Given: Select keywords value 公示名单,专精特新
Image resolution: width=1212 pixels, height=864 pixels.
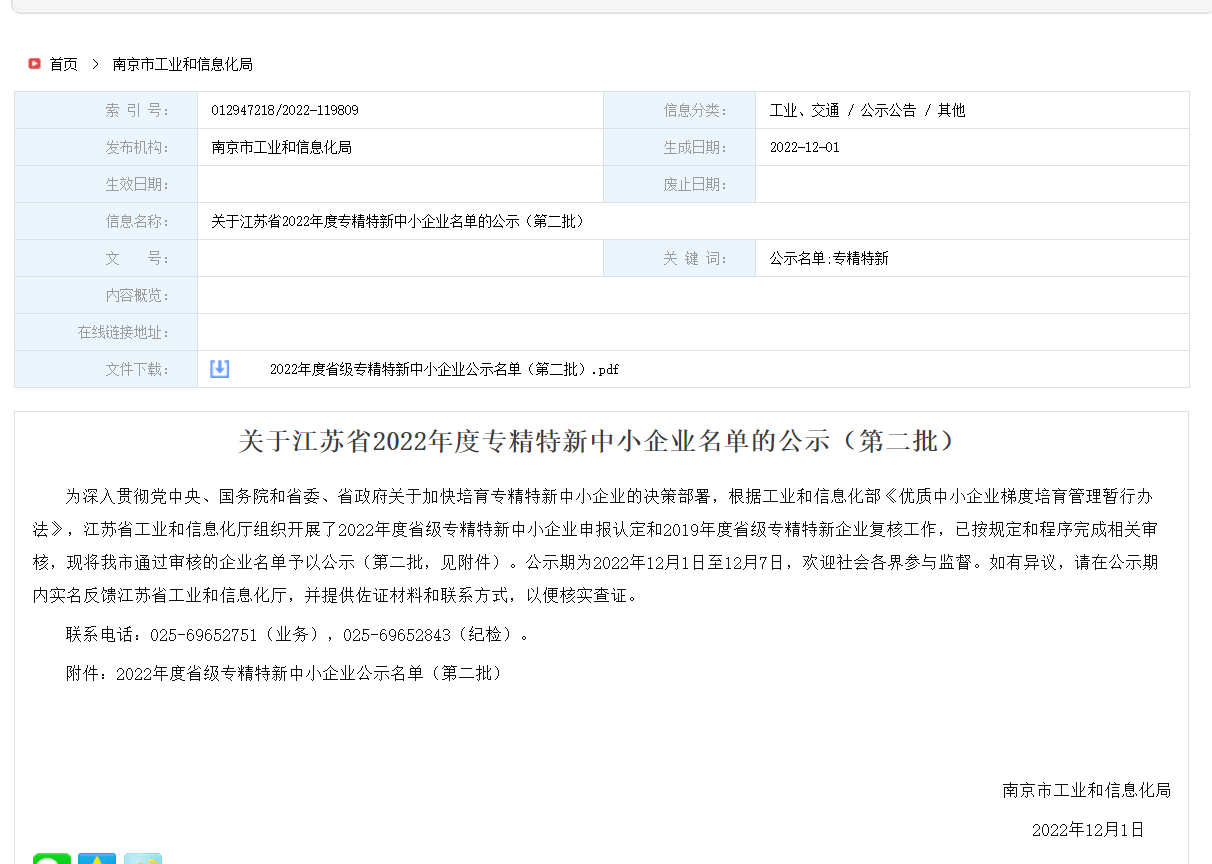Looking at the screenshot, I should (829, 258).
